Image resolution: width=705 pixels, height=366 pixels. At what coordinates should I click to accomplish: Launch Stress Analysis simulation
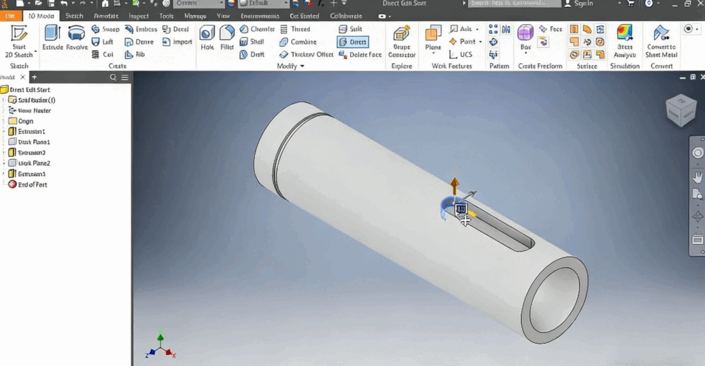pos(625,42)
